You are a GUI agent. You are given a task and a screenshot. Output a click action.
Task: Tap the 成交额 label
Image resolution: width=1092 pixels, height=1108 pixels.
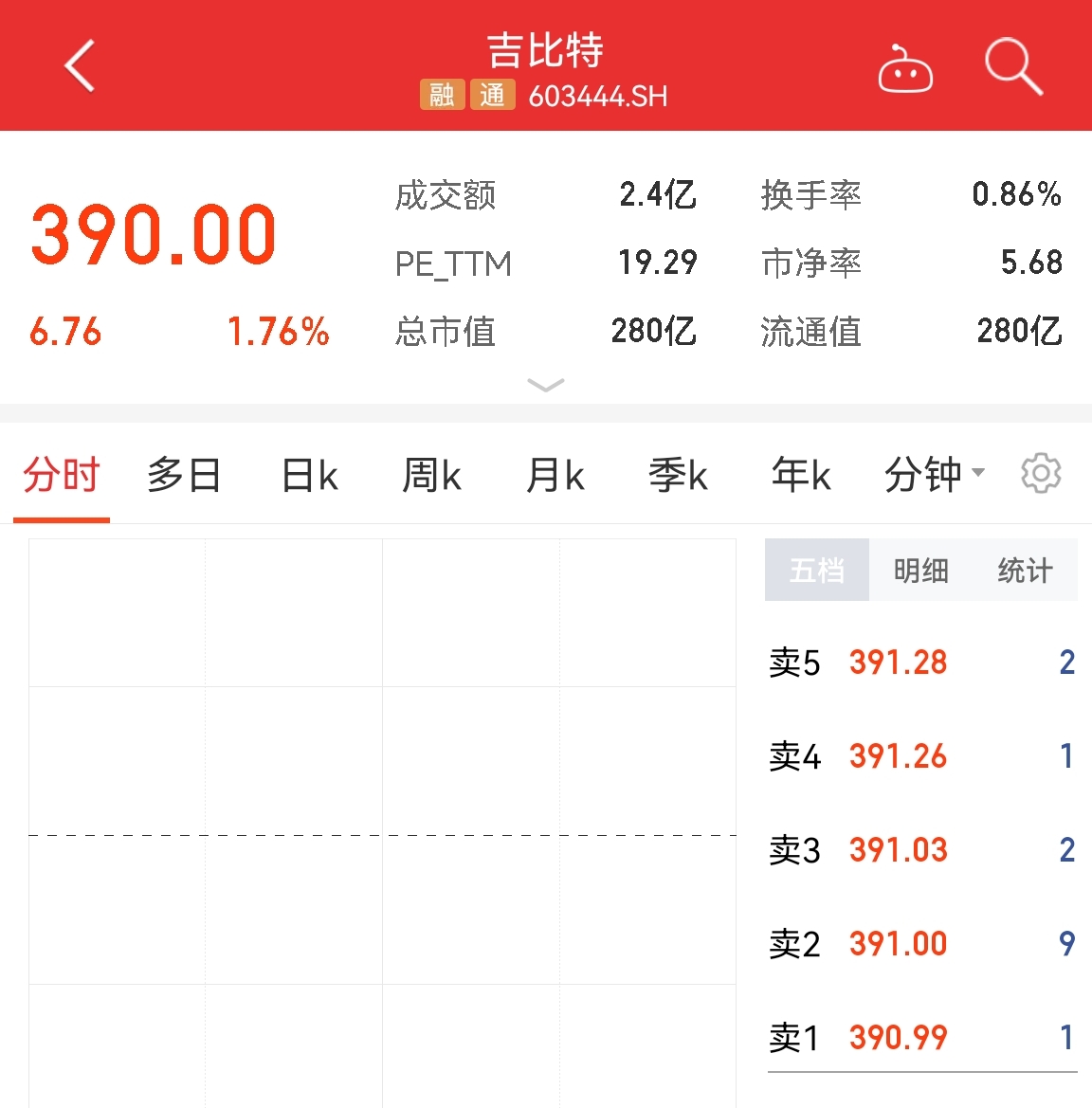tap(446, 196)
